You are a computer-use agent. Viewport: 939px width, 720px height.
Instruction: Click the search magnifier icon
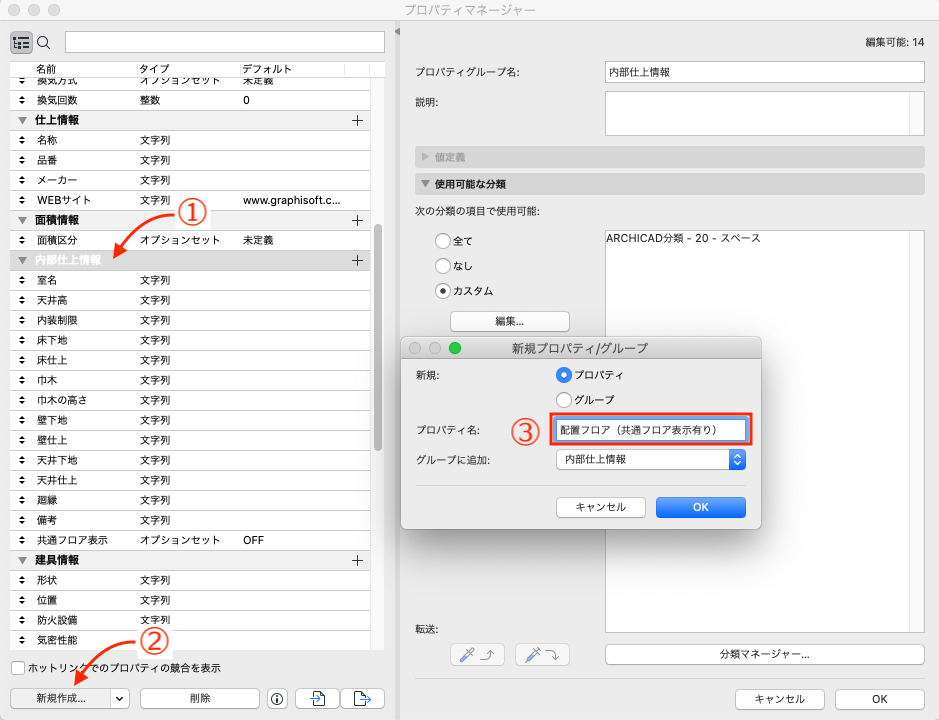pos(44,43)
